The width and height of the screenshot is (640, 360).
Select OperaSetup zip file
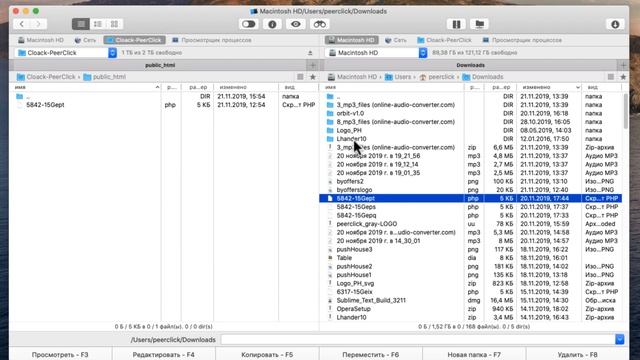tap(470, 309)
